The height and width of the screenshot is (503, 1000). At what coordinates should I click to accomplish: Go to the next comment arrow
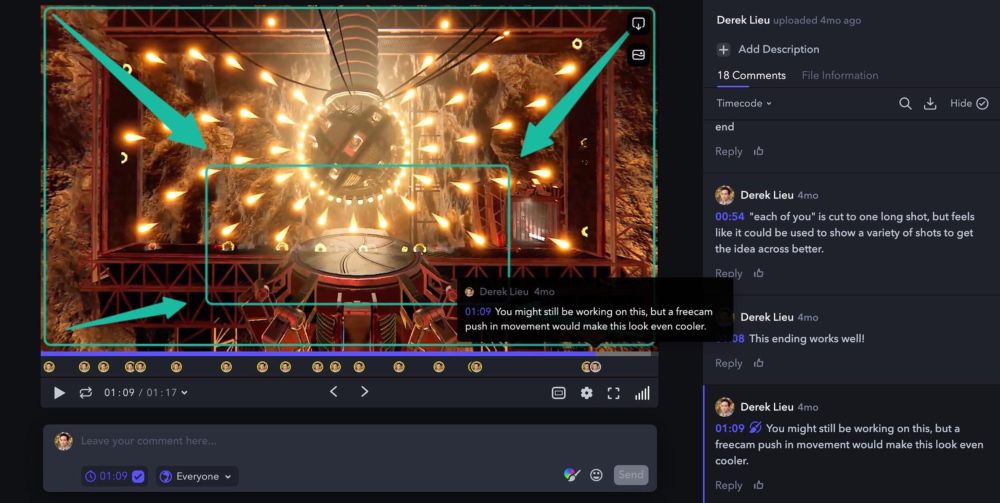point(364,391)
